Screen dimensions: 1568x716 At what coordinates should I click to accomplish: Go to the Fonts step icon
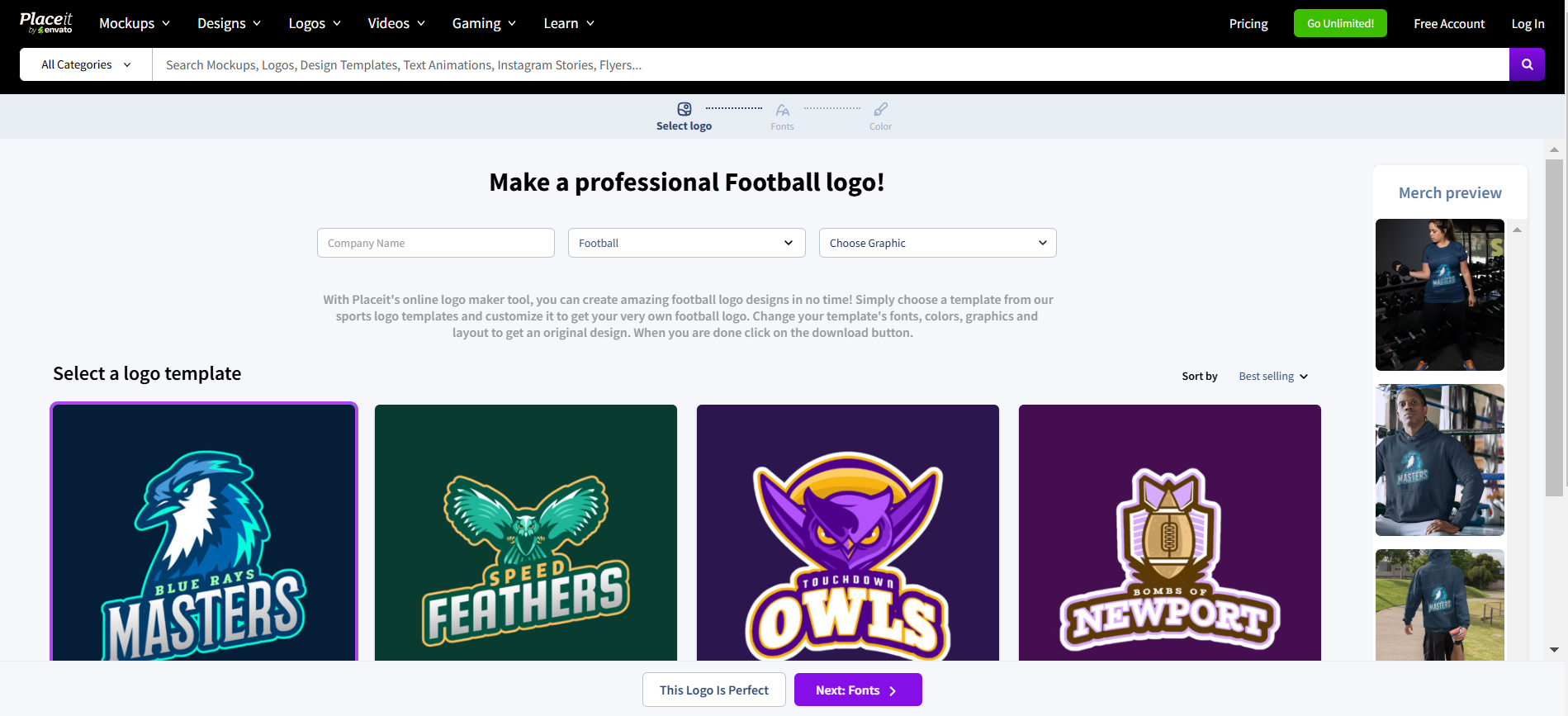pyautogui.click(x=782, y=110)
